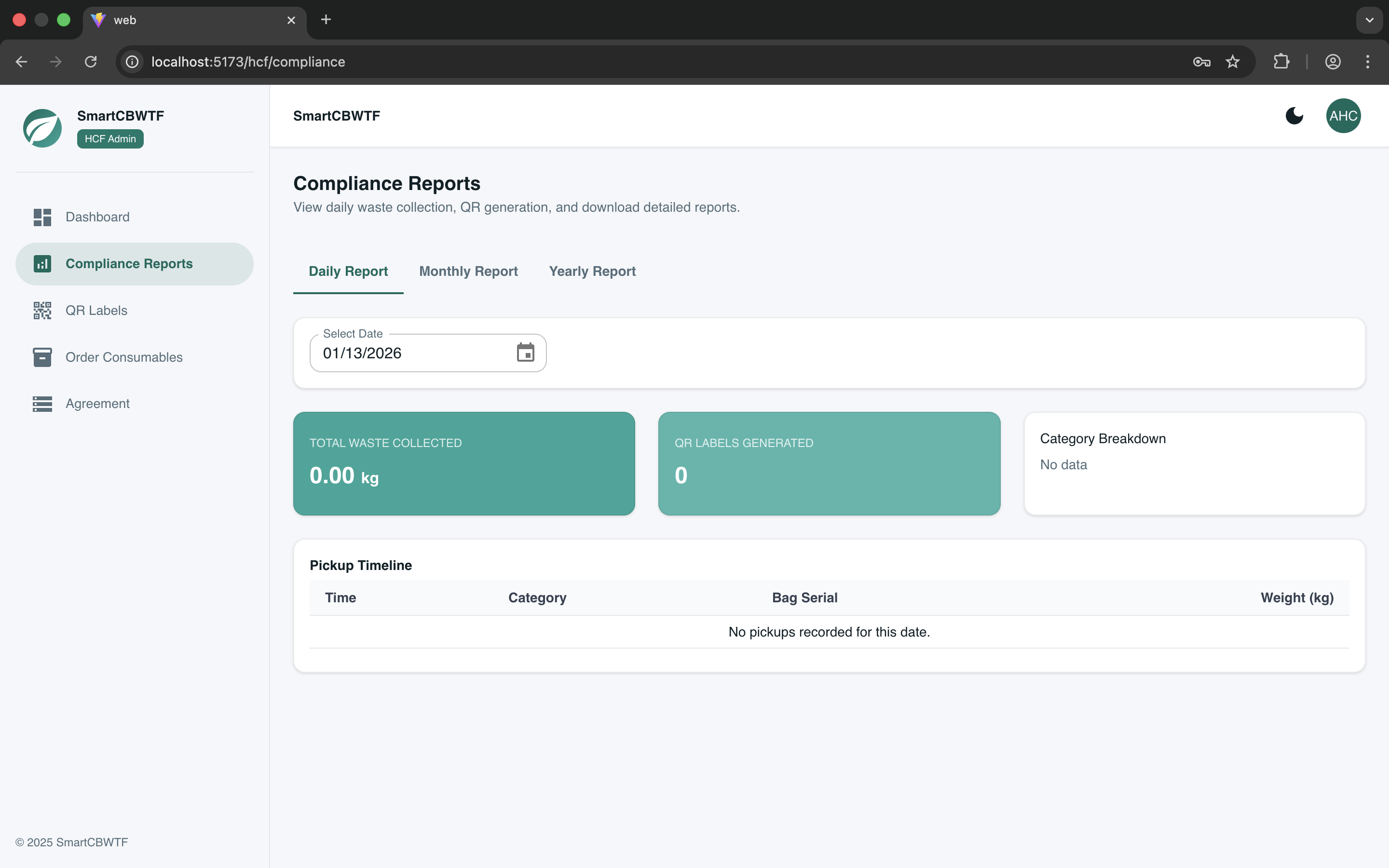The width and height of the screenshot is (1389, 868).
Task: Open the calendar icon in Select Date field
Action: point(526,353)
